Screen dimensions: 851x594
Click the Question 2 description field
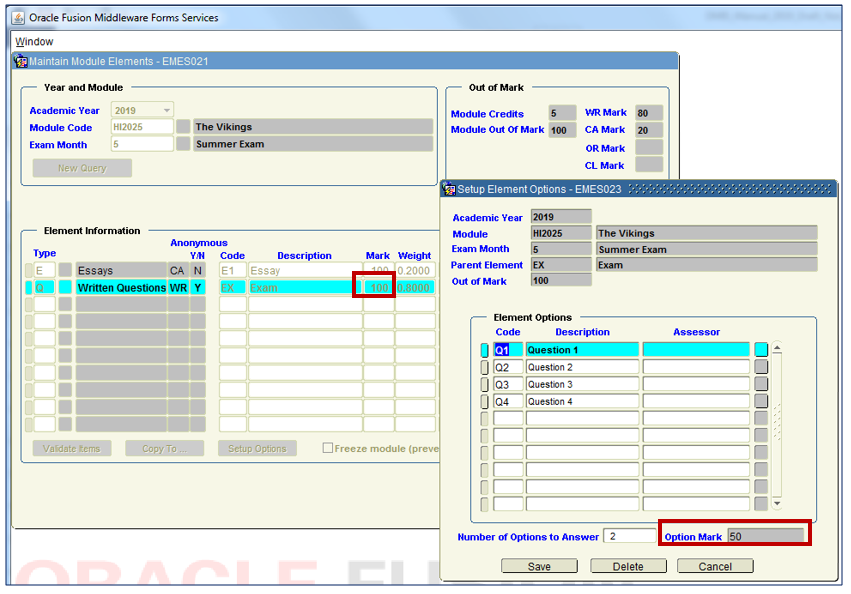[x=582, y=368]
